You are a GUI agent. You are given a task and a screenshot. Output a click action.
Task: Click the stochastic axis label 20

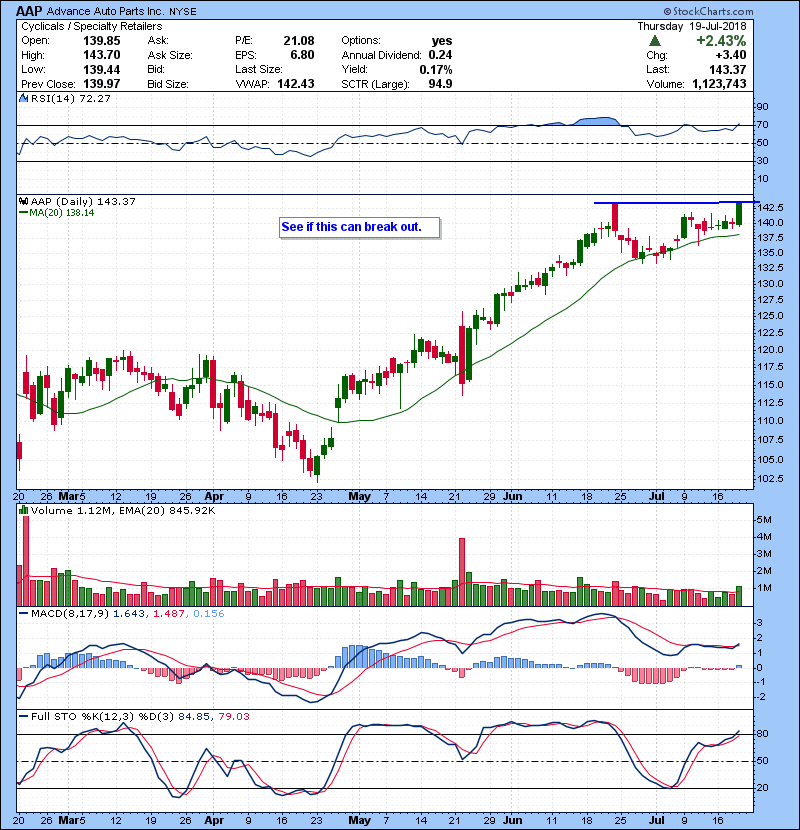click(762, 788)
